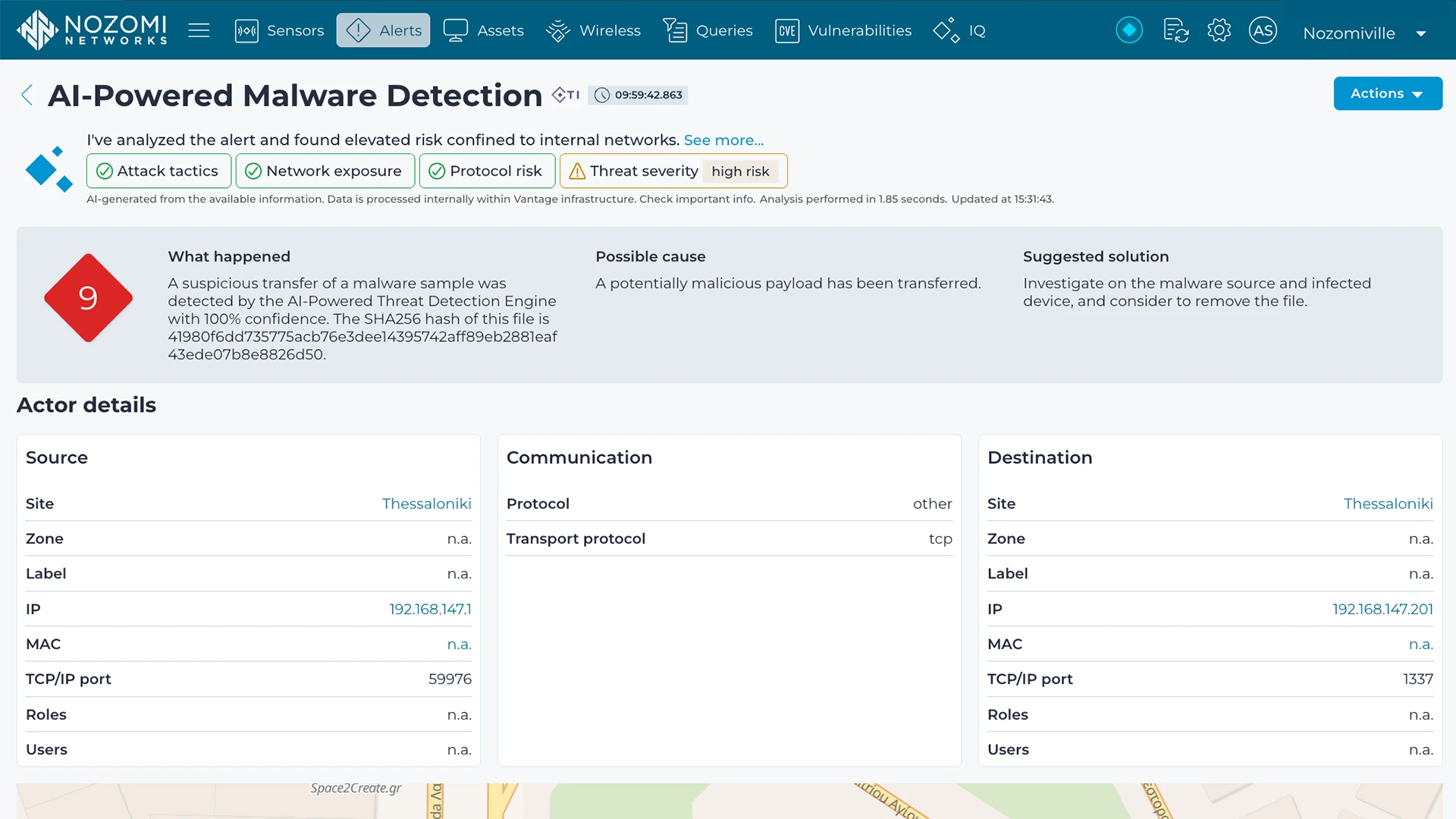Click the IQ diamonds icon

pos(946,30)
